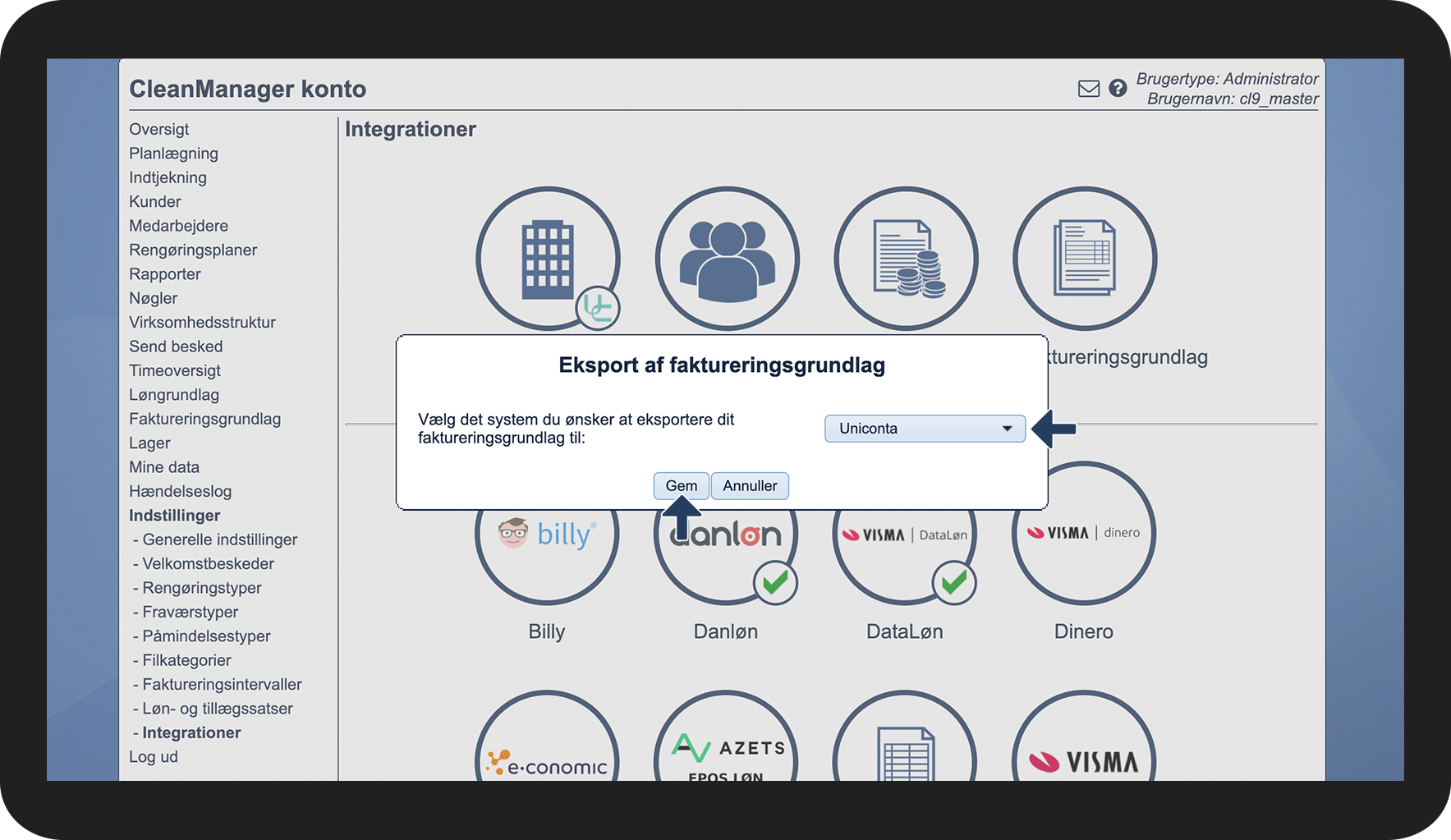The image size is (1451, 840).
Task: Click Log ud in the sidebar
Action: [154, 757]
